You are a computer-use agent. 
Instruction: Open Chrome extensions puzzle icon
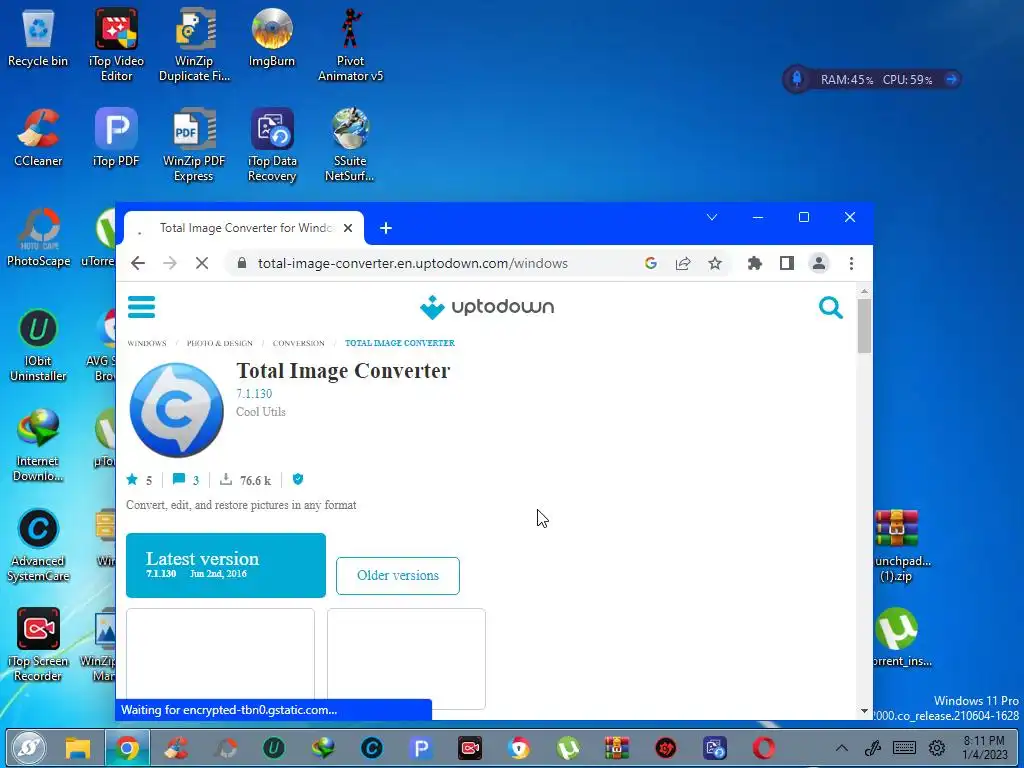[754, 263]
